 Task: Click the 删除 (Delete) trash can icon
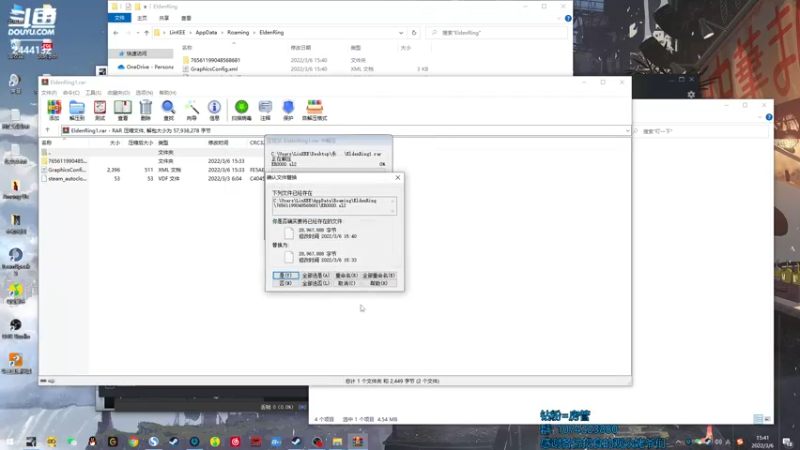click(x=146, y=110)
